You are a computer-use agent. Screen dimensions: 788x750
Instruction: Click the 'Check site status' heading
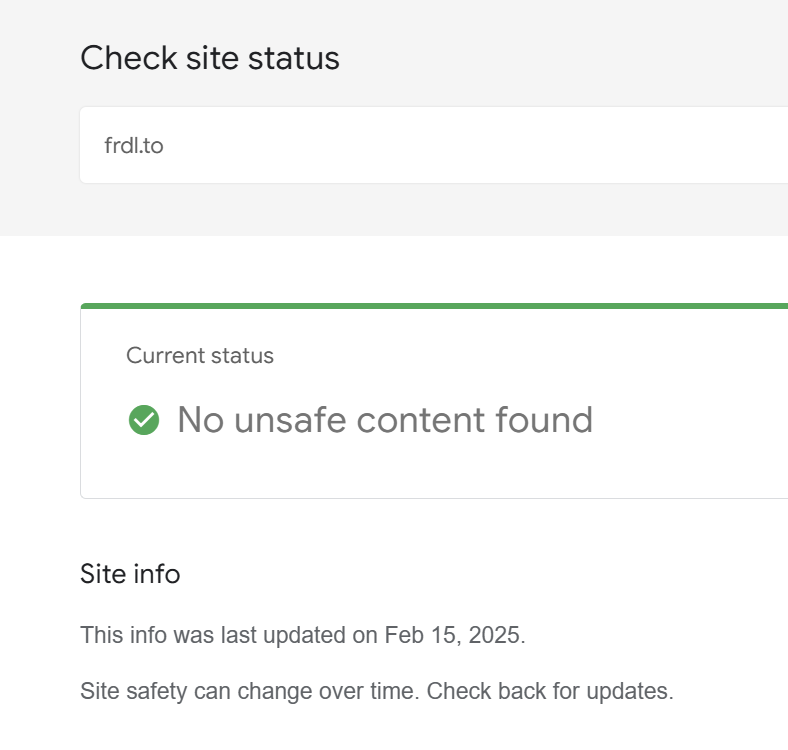click(210, 58)
